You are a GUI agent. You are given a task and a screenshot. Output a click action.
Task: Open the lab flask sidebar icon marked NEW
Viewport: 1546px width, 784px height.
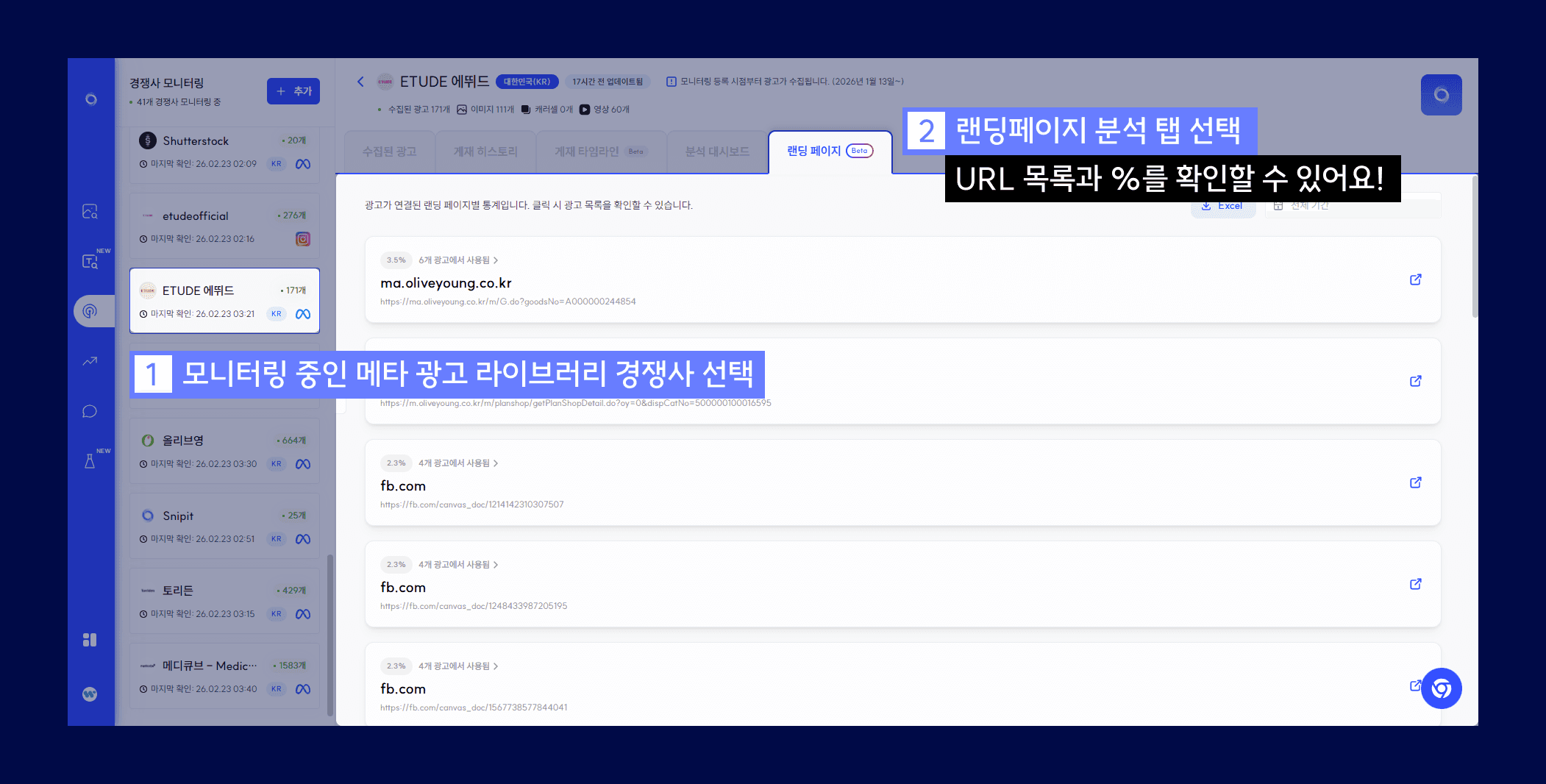[x=90, y=461]
